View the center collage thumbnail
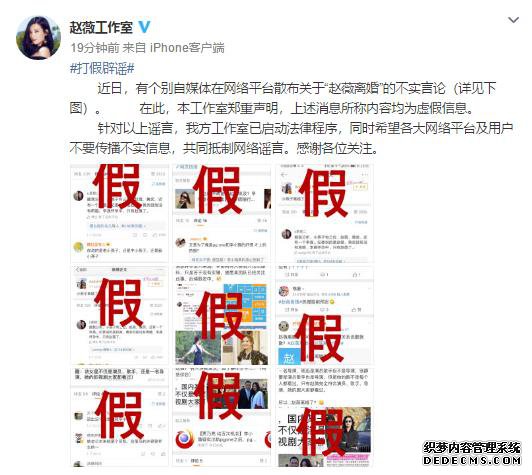 [x=222, y=316]
